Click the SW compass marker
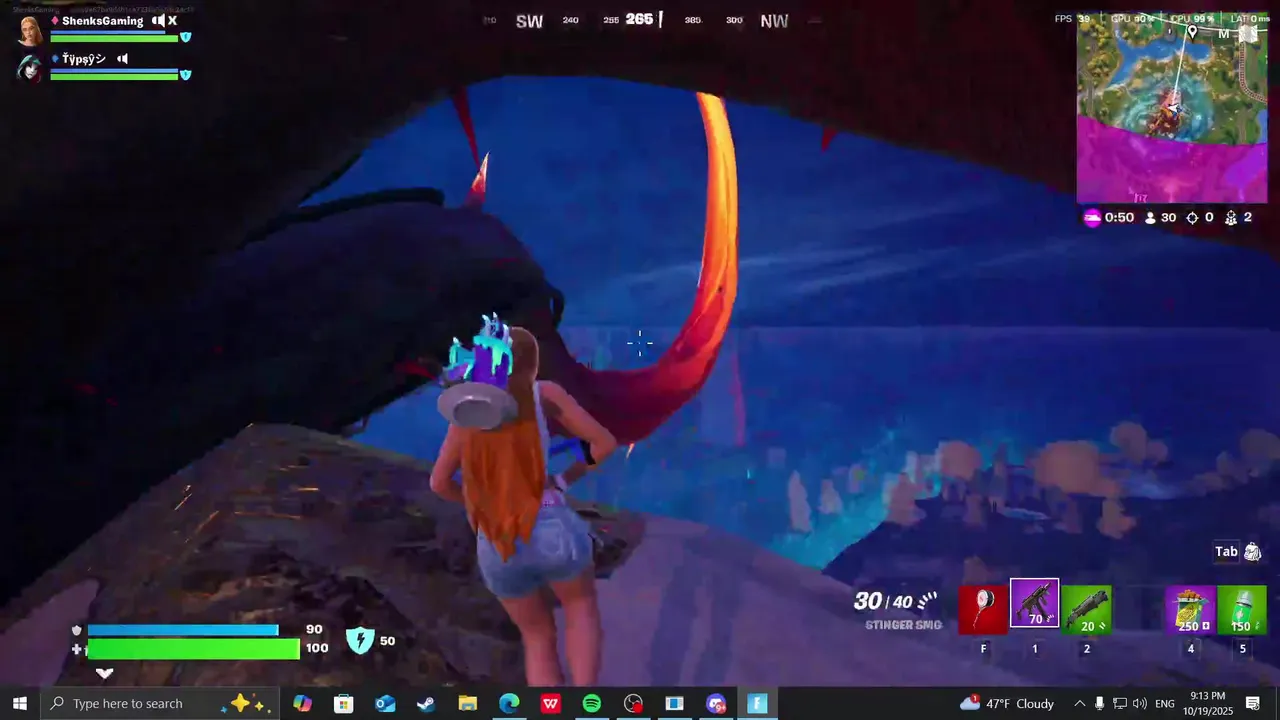1280x720 pixels. click(529, 21)
